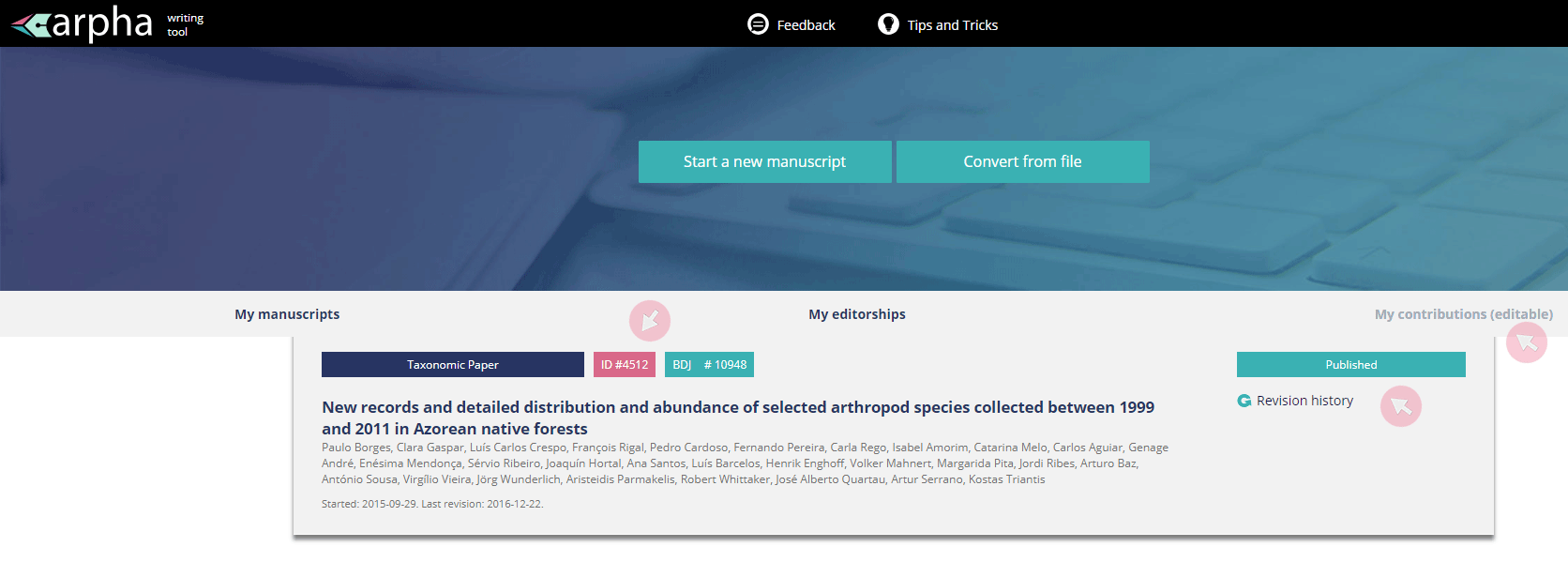Open the Tips and Tricks link

click(x=953, y=25)
